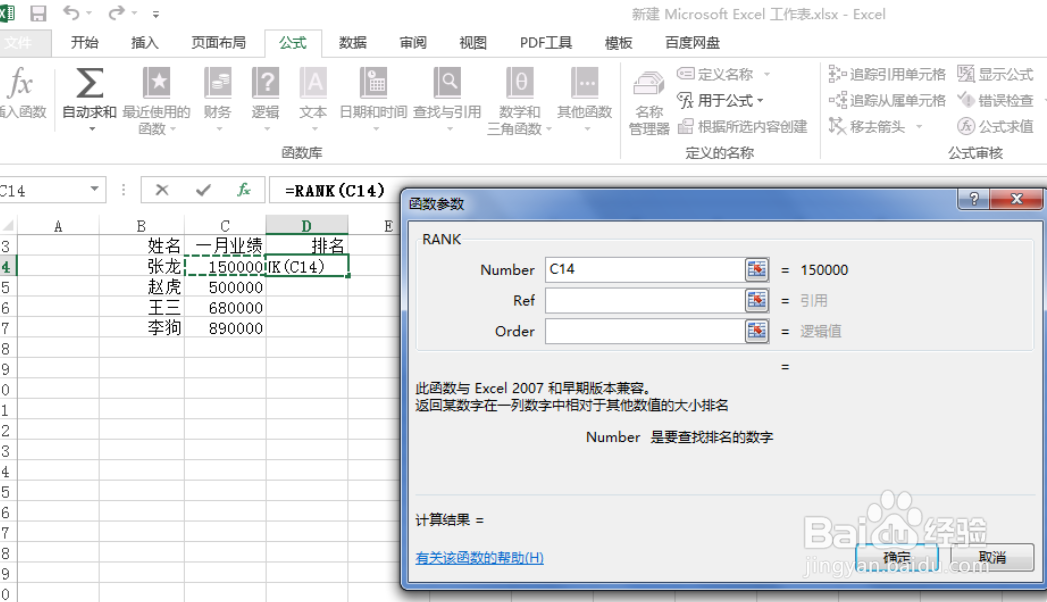Click the range selector icon for Order
This screenshot has width=1047, height=602.
(757, 331)
